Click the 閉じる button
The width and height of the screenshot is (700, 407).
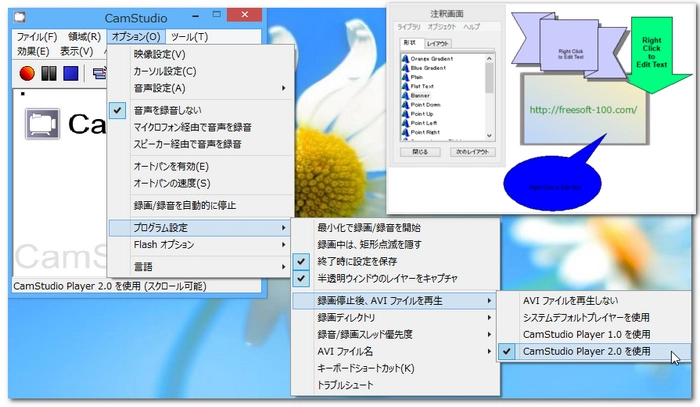pyautogui.click(x=417, y=153)
